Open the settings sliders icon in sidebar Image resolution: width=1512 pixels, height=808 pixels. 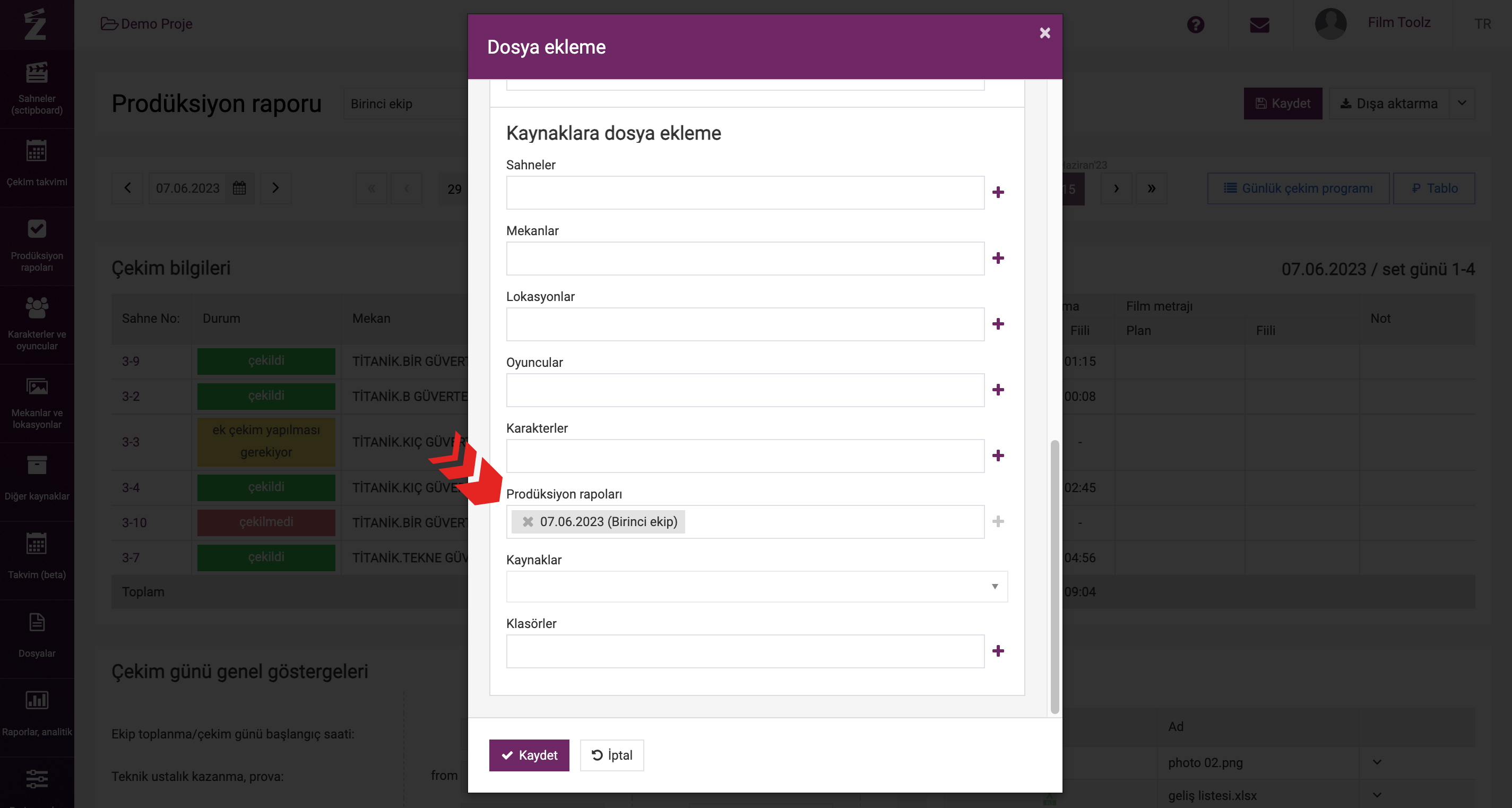click(x=37, y=779)
